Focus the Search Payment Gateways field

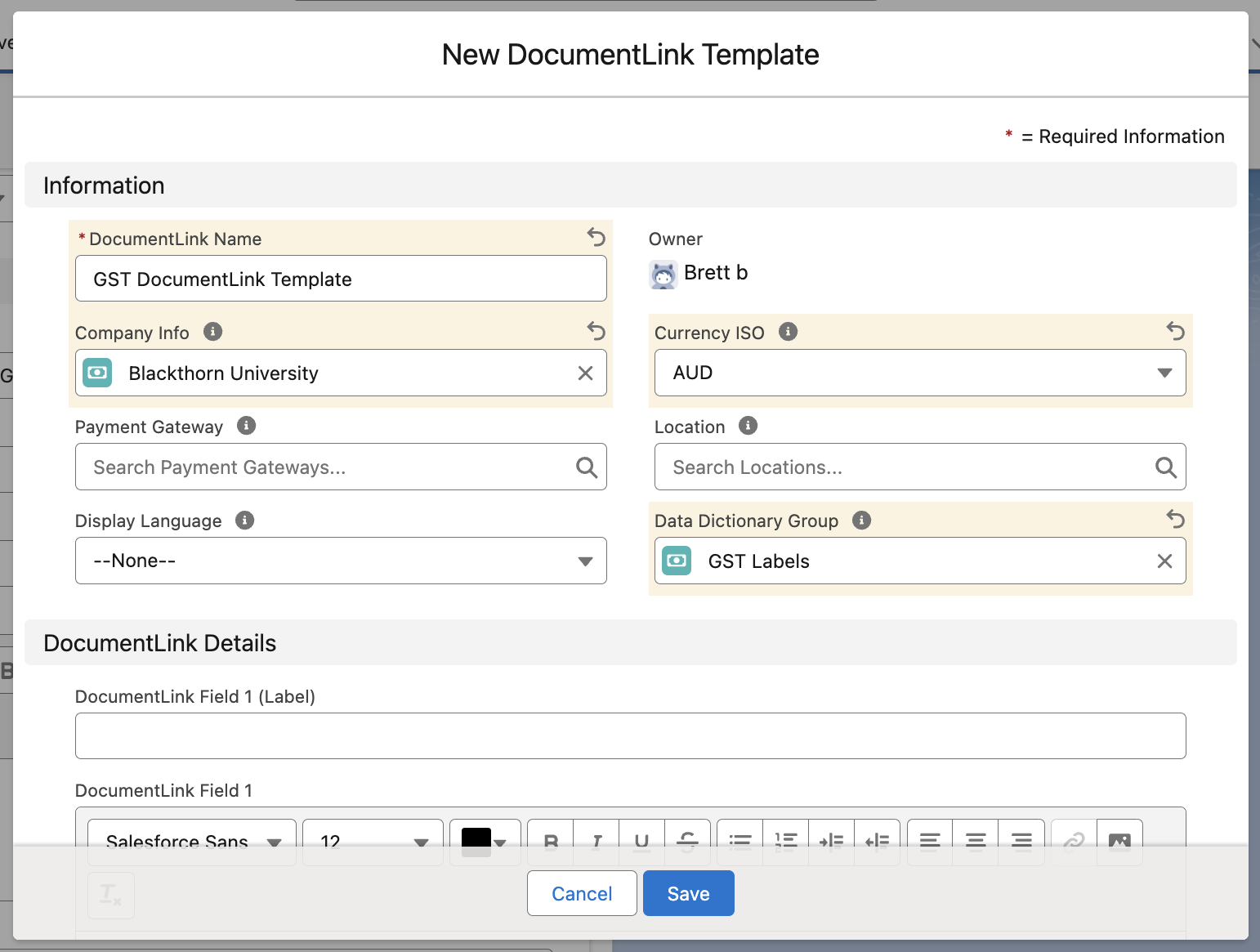(341, 467)
